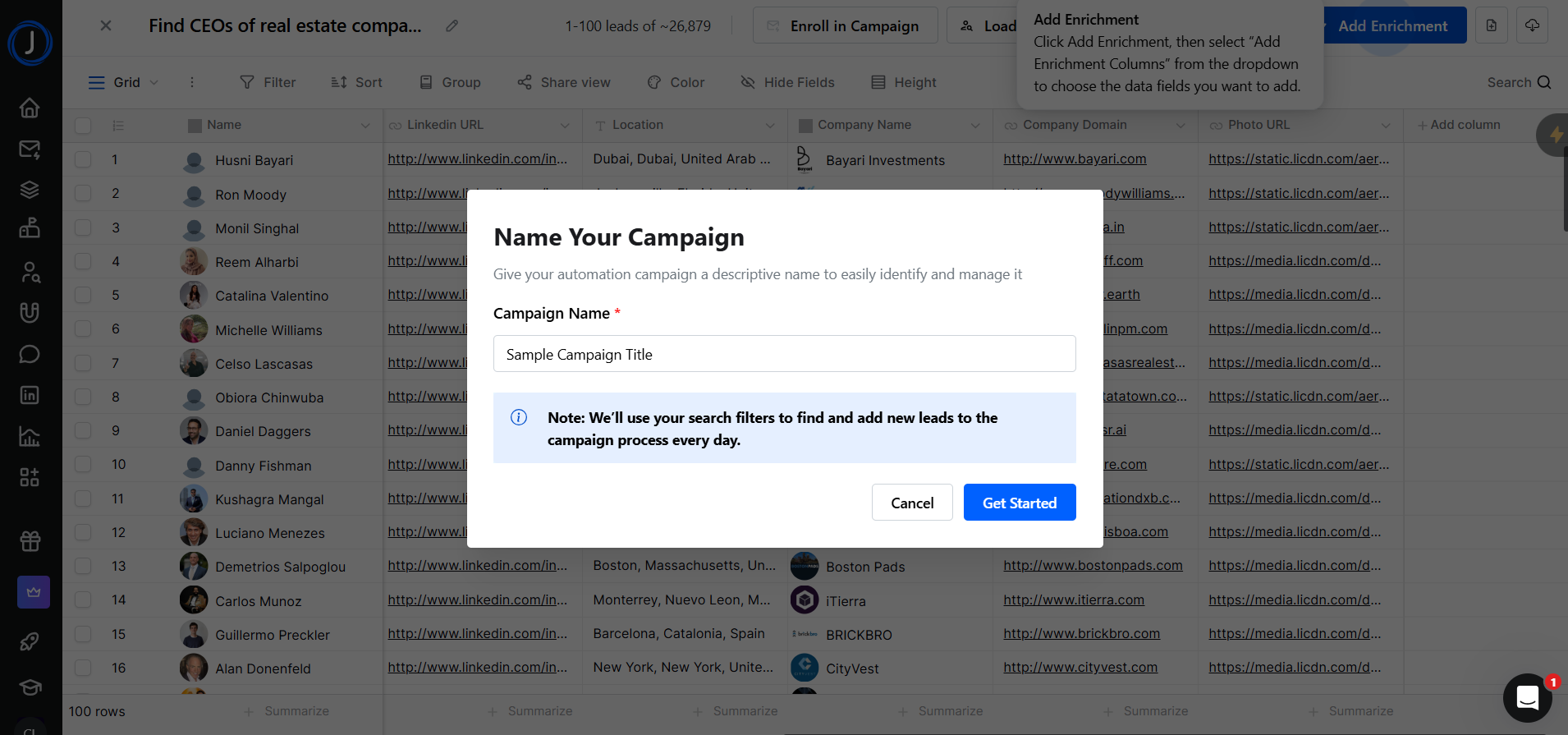The image size is (1568, 735).
Task: Select the LinkedIn icon in the sidebar
Action: point(29,395)
